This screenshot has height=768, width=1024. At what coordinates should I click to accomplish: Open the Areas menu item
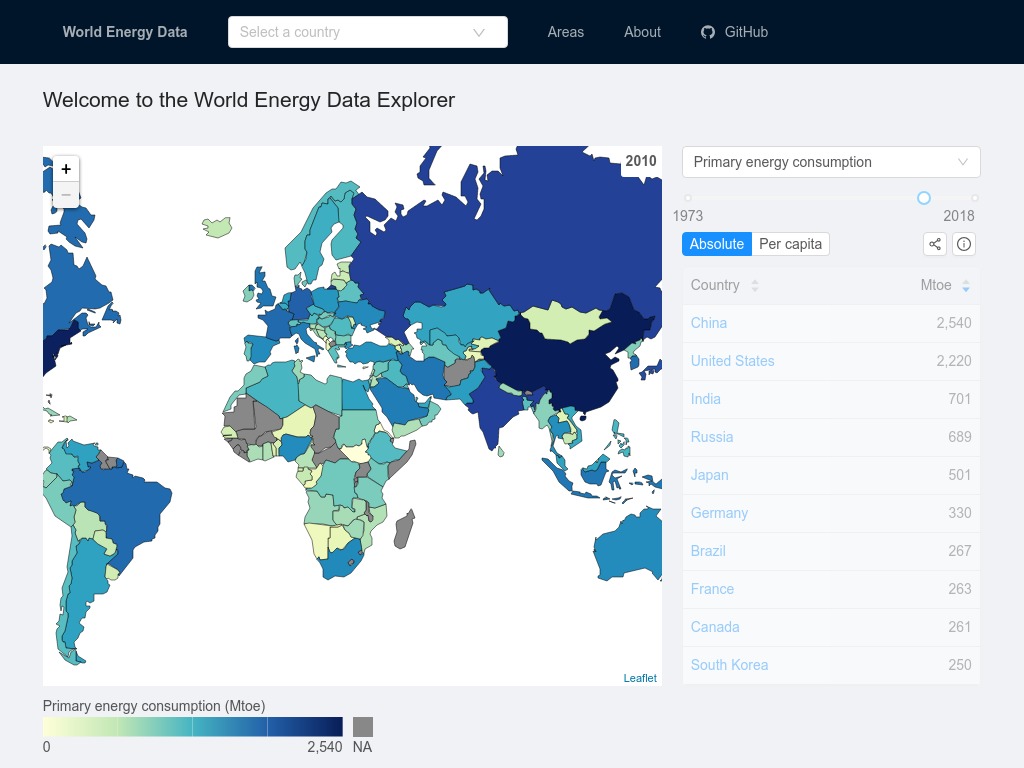pos(566,32)
